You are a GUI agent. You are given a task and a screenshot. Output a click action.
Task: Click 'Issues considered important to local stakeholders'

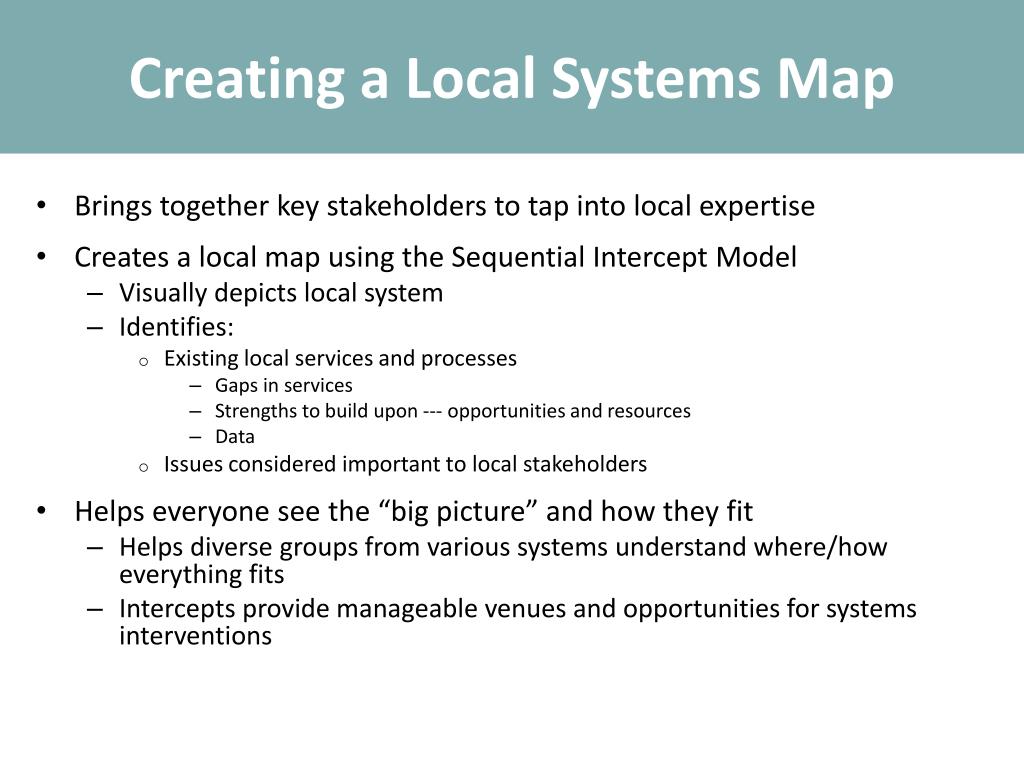pos(406,464)
